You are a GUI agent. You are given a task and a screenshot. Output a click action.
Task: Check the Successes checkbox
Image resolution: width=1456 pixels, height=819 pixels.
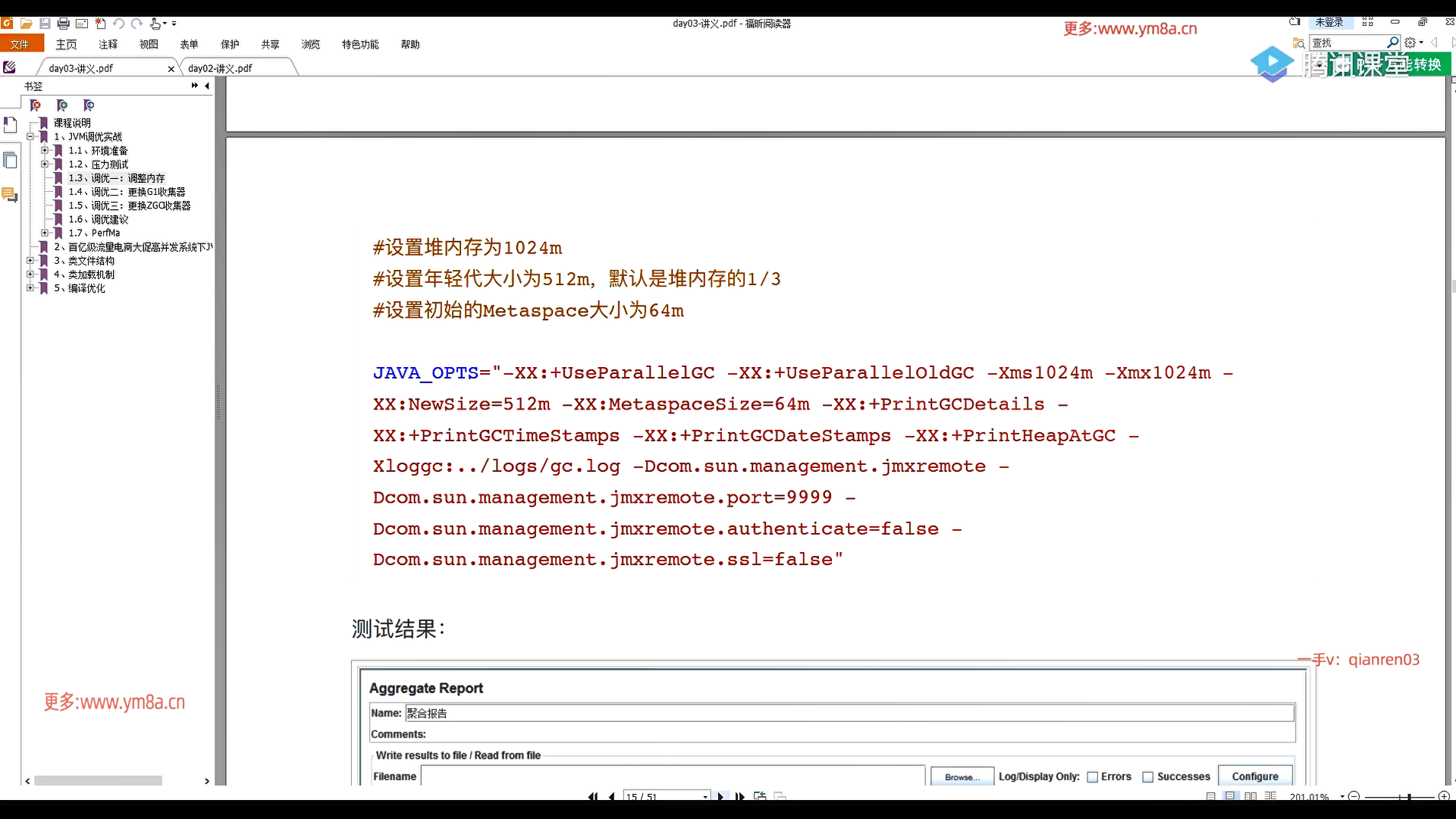pyautogui.click(x=1148, y=777)
